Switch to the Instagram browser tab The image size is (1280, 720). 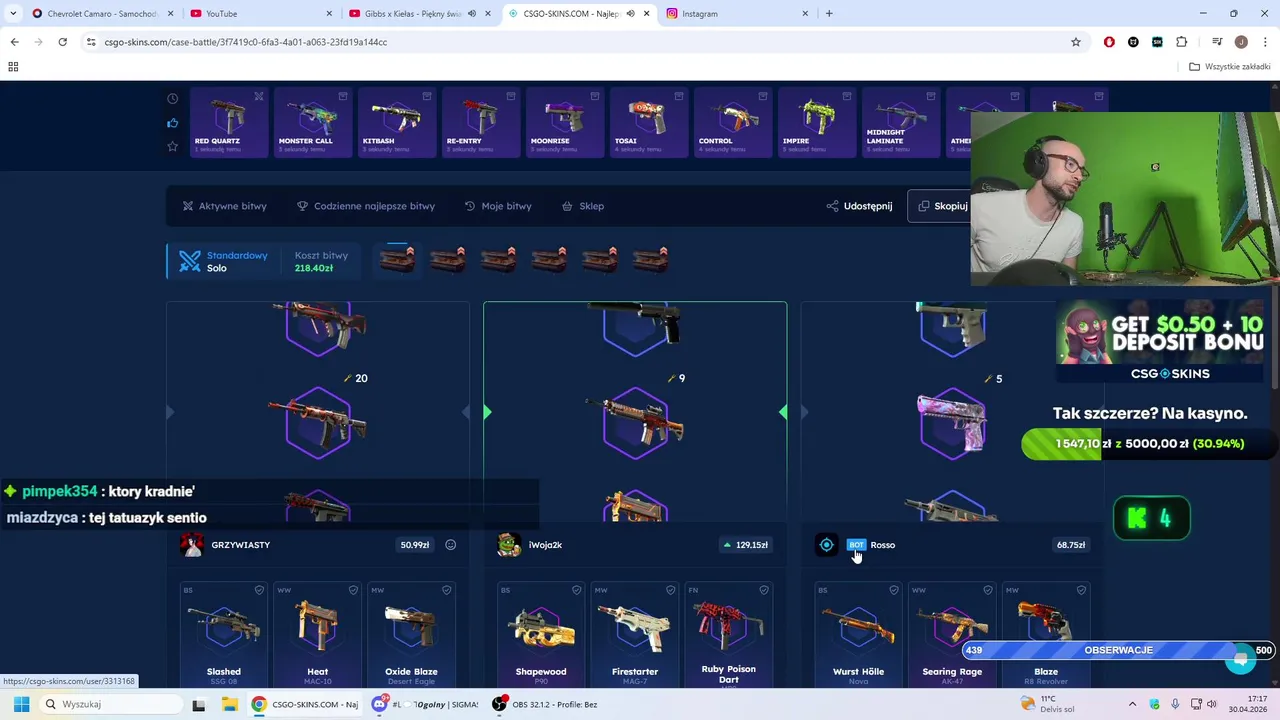738,14
